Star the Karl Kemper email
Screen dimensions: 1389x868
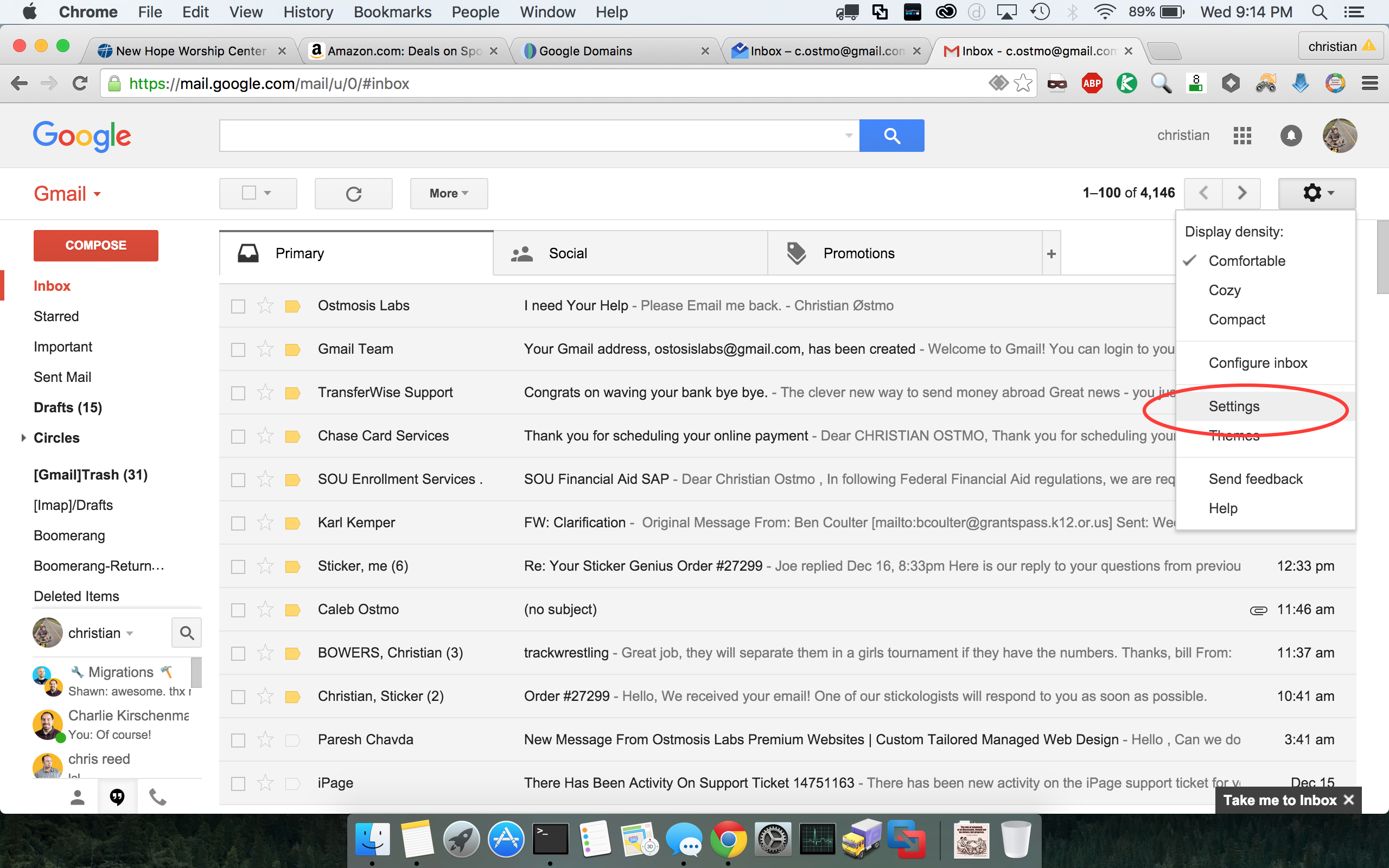pos(263,521)
